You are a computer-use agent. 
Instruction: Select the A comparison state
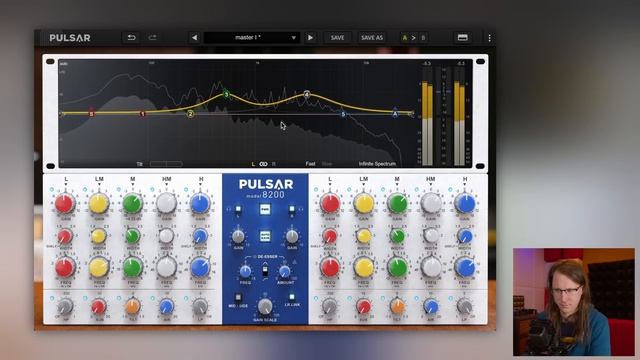click(405, 38)
